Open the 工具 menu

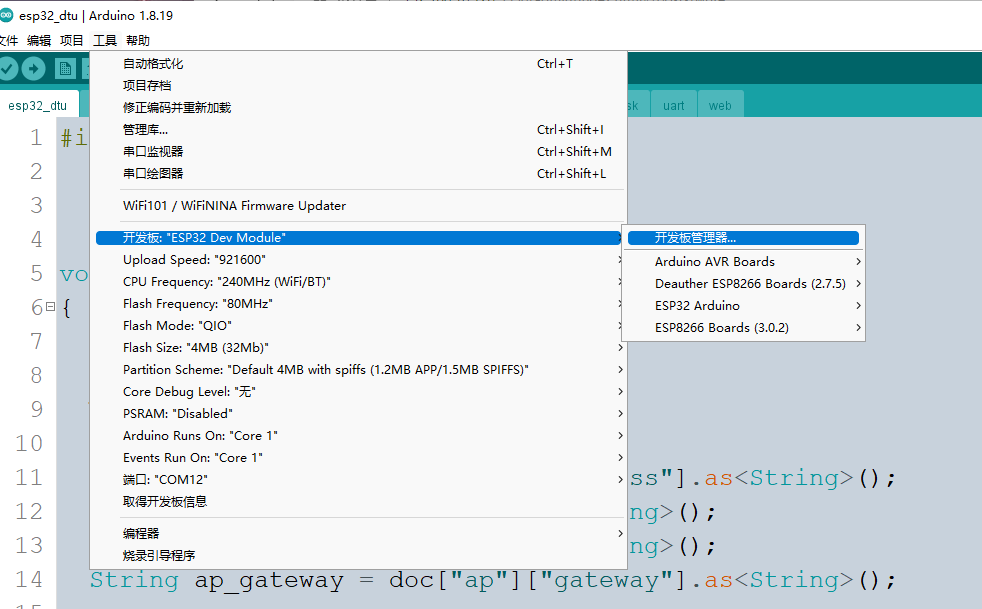pyautogui.click(x=105, y=41)
